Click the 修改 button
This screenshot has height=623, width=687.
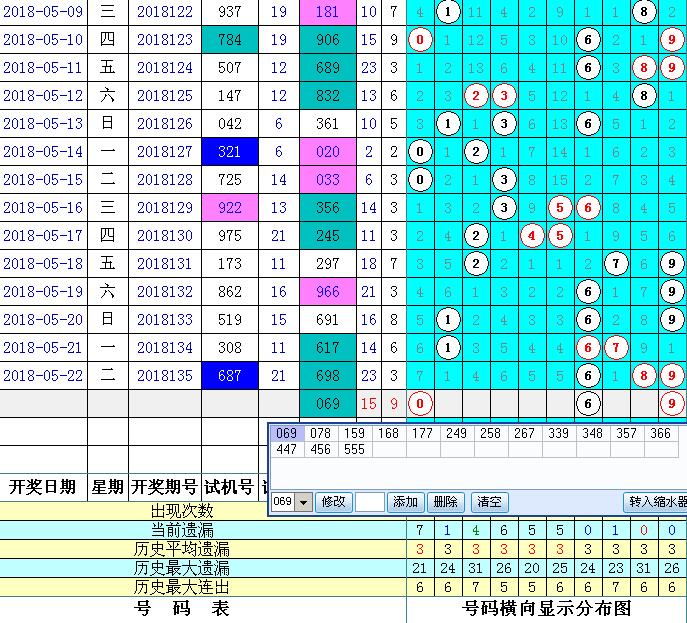[x=333, y=502]
